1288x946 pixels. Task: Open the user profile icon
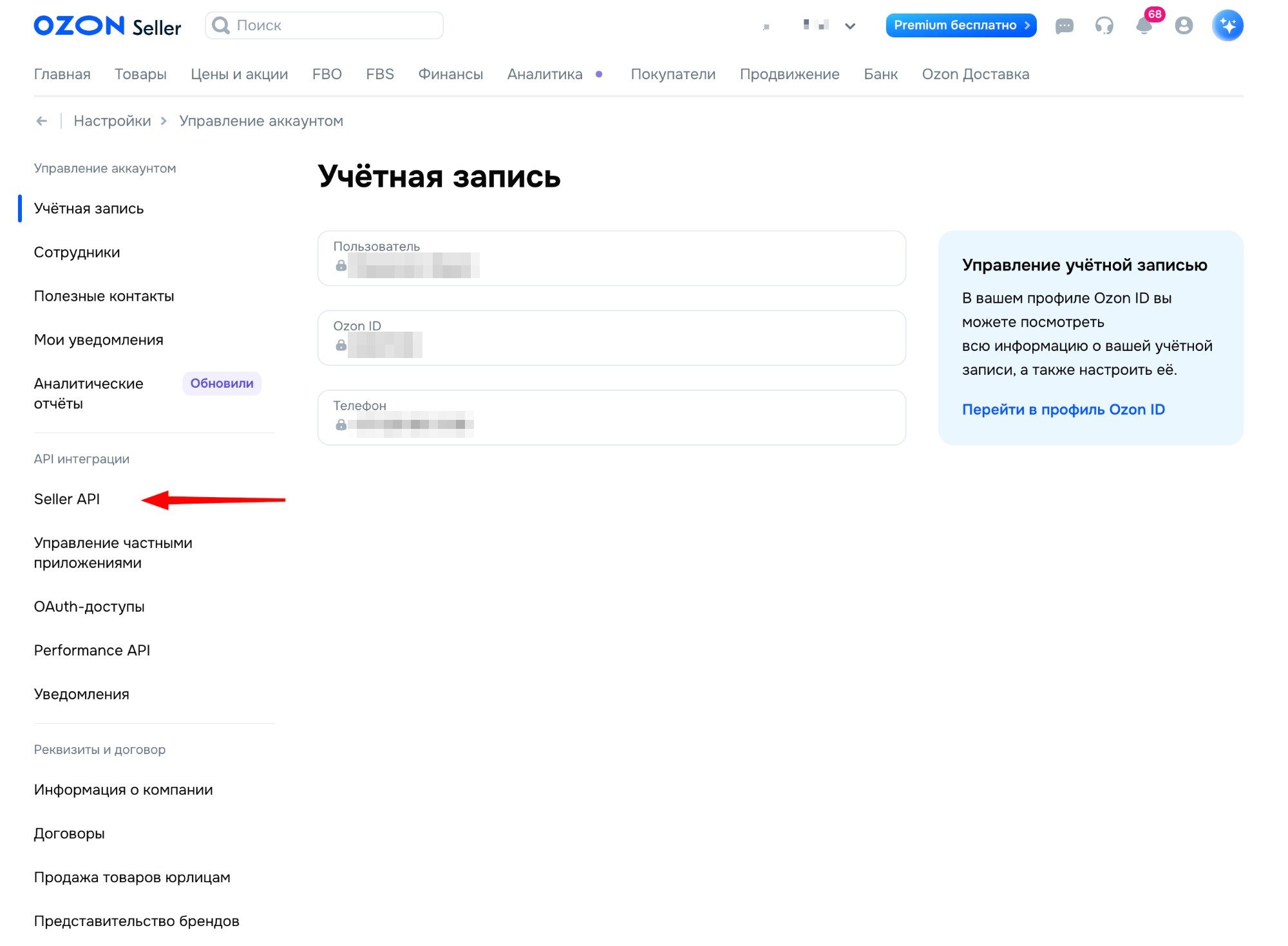click(1184, 26)
